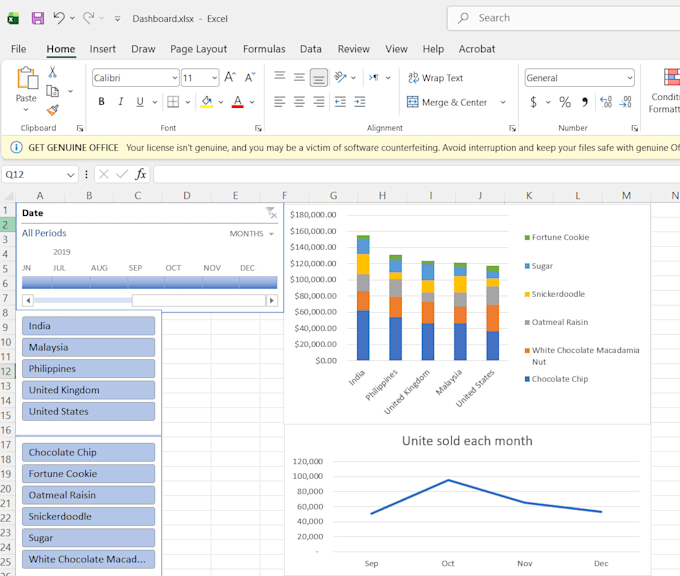Switch to the Insert tab
Viewport: 680px width, 576px height.
tap(103, 49)
